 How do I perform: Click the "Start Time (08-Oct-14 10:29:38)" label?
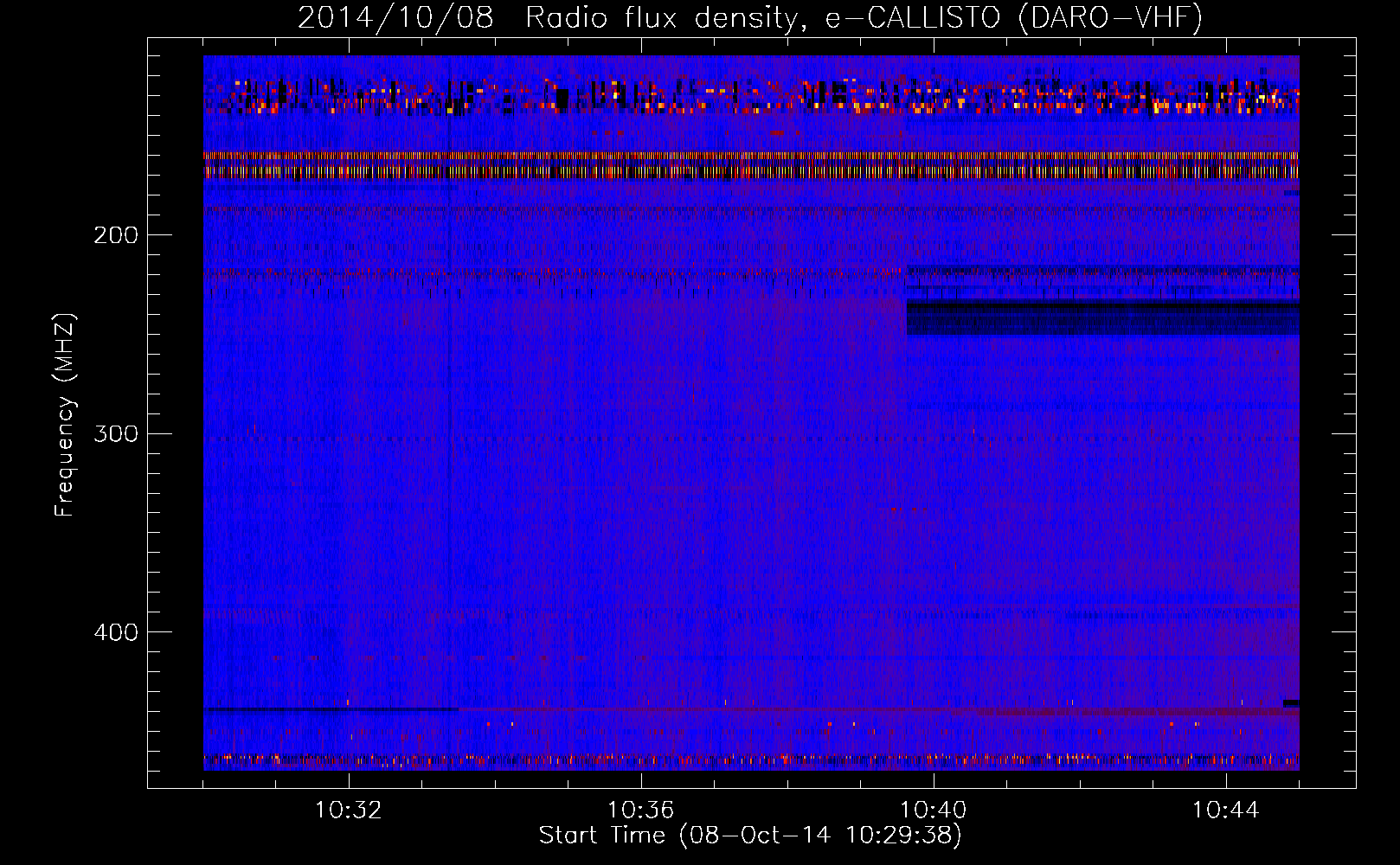[750, 836]
